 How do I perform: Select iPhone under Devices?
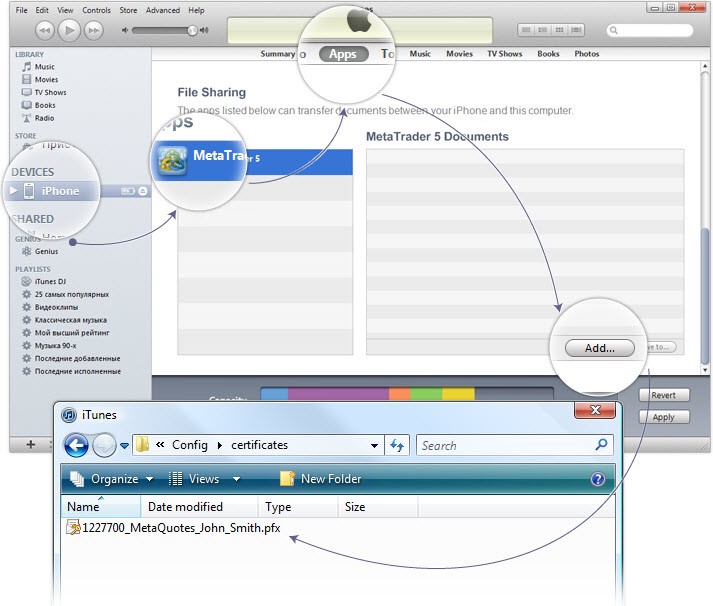[x=60, y=191]
